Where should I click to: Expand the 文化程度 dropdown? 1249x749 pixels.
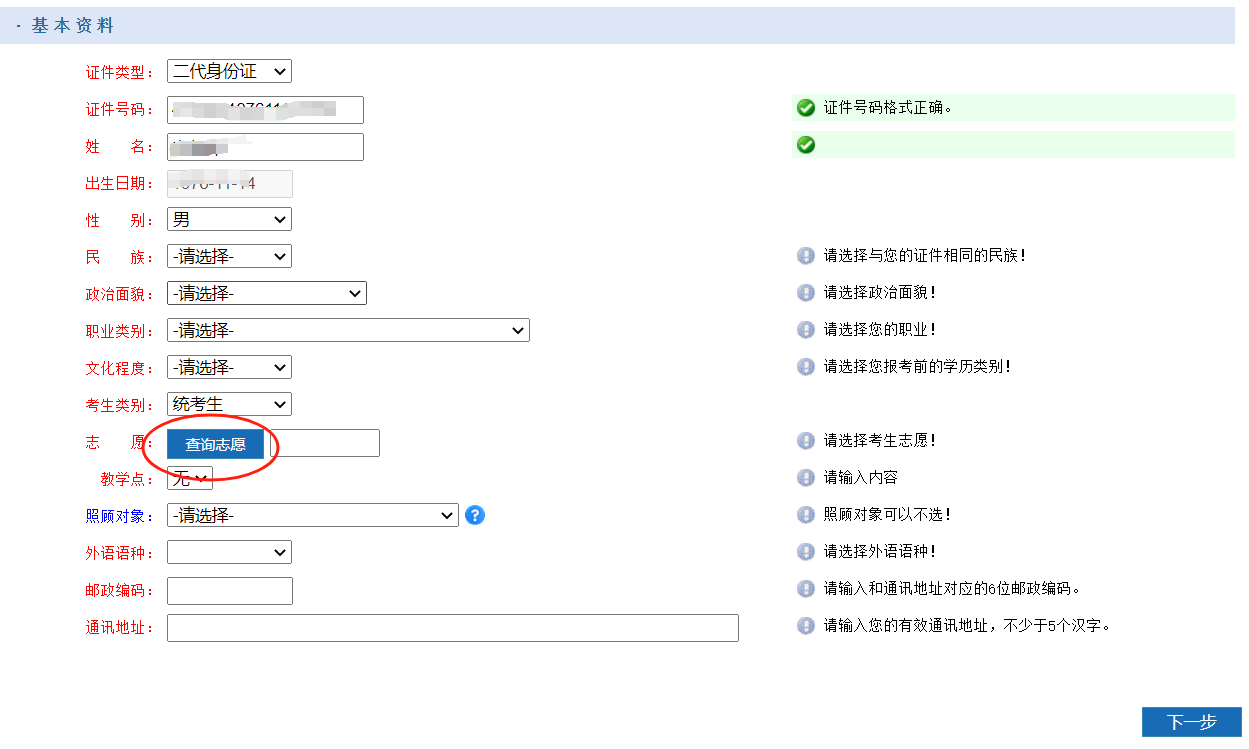click(228, 367)
